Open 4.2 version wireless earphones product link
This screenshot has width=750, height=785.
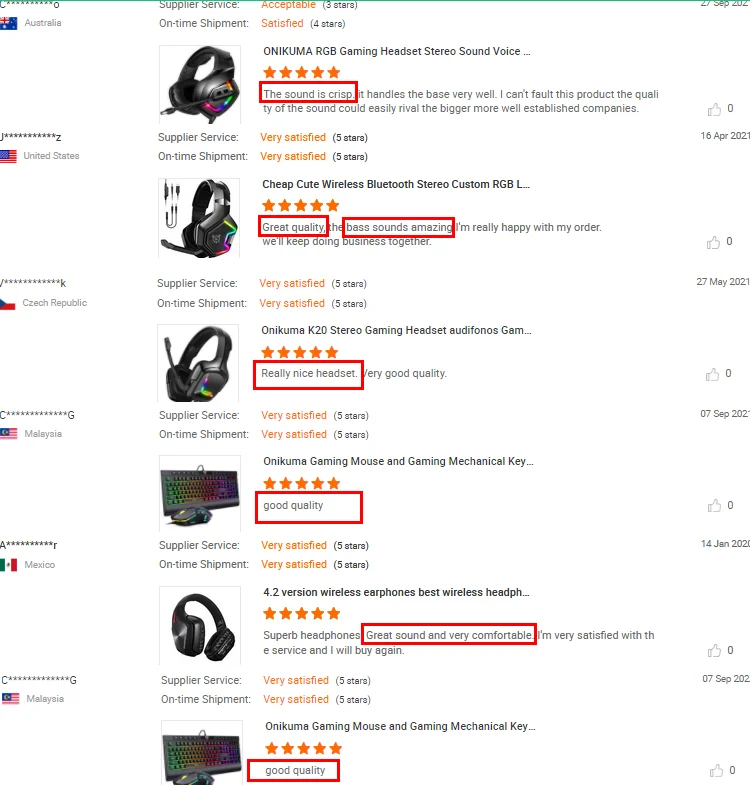click(x=396, y=592)
